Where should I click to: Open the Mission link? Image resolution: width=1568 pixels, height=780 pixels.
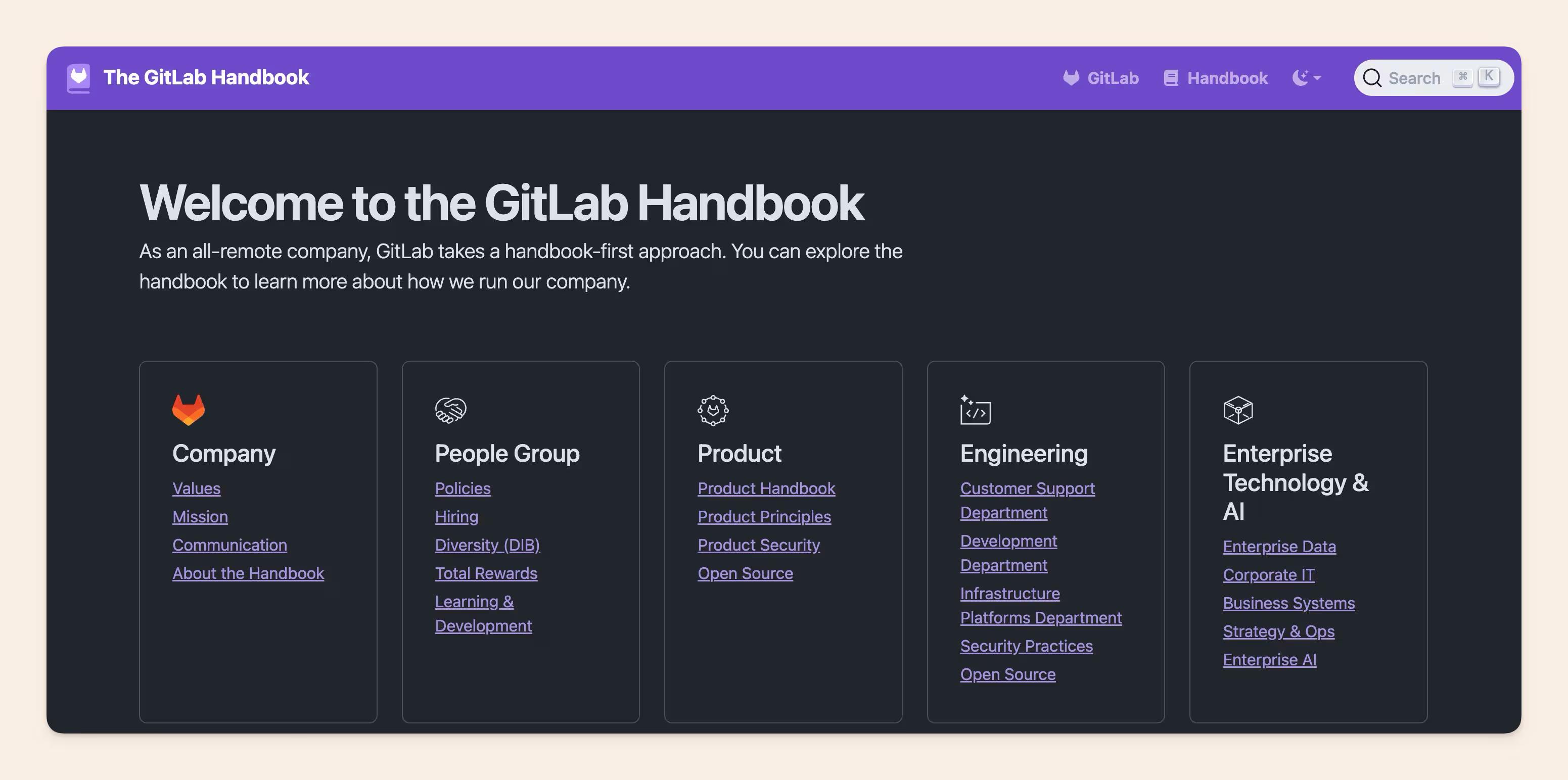pyautogui.click(x=200, y=517)
